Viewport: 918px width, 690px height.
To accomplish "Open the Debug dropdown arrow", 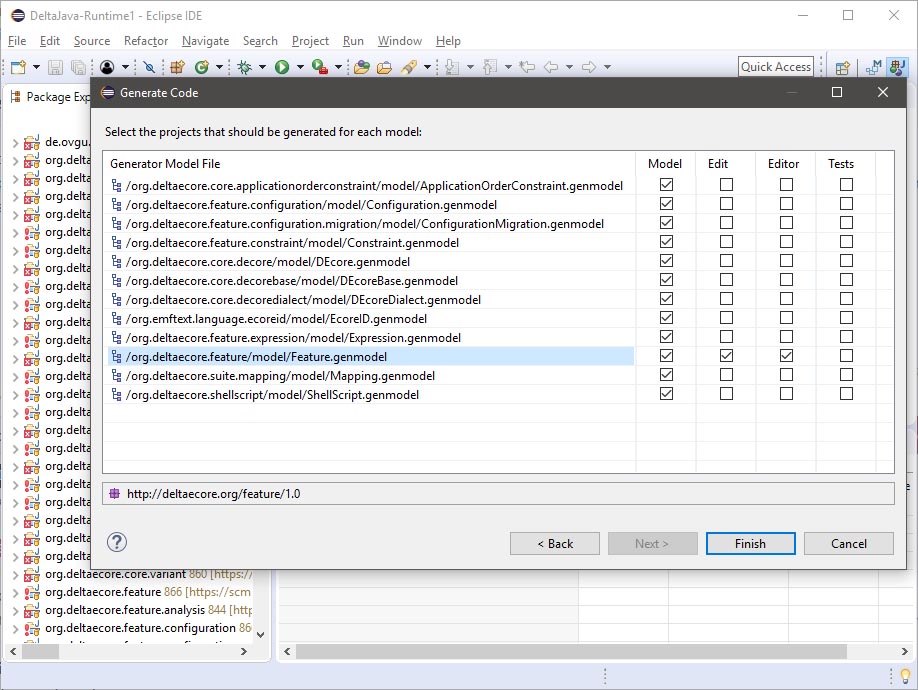I will pyautogui.click(x=262, y=67).
